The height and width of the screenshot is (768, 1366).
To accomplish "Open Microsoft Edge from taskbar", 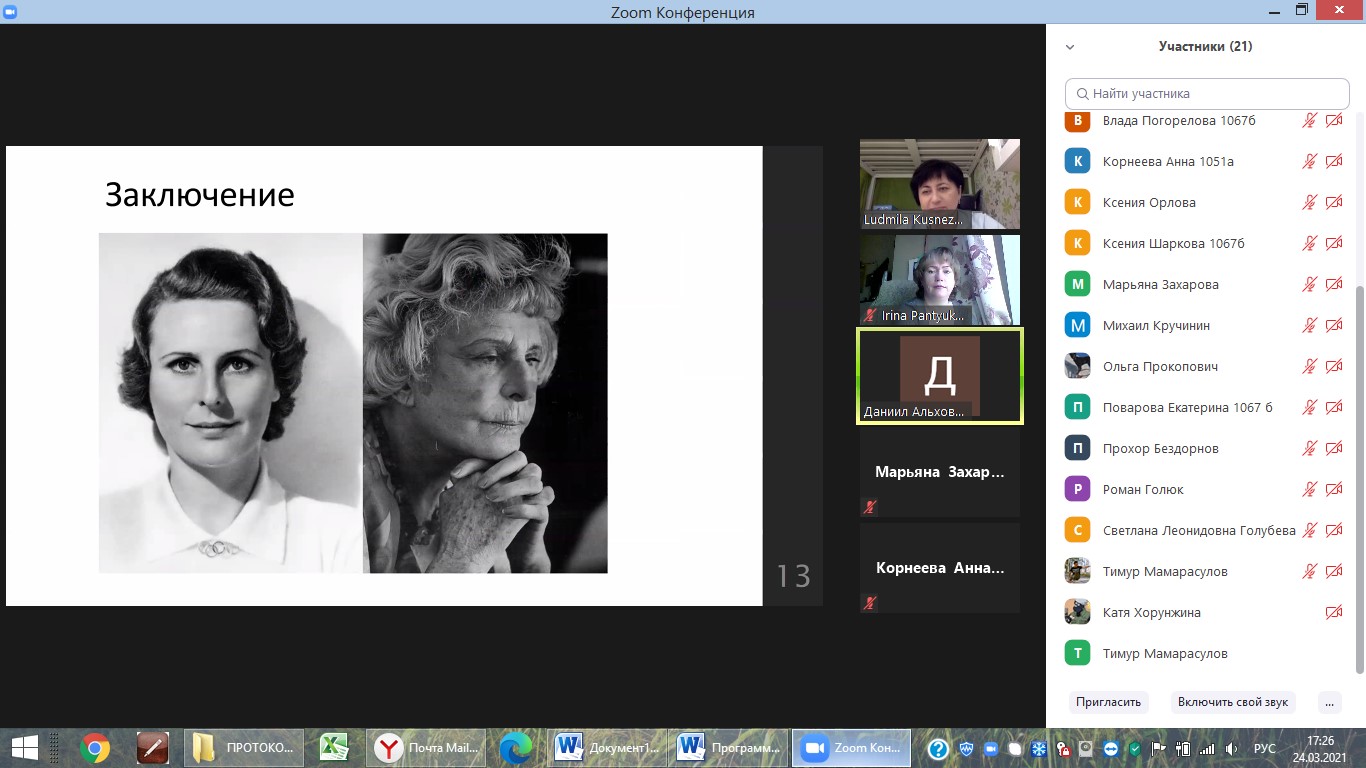I will coord(516,748).
